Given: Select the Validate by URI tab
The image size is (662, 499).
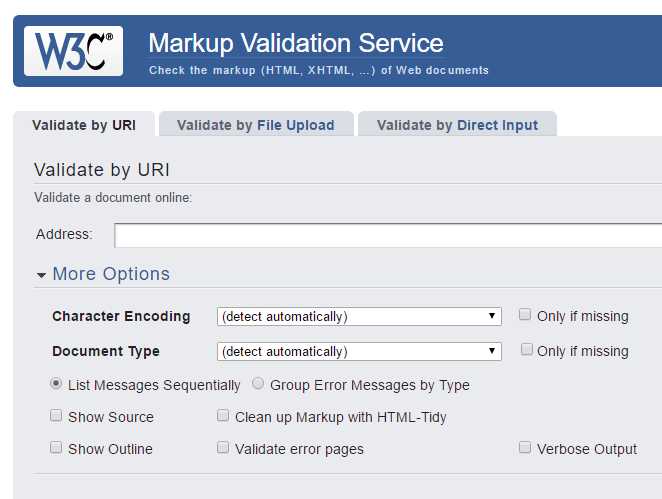Looking at the screenshot, I should point(84,125).
